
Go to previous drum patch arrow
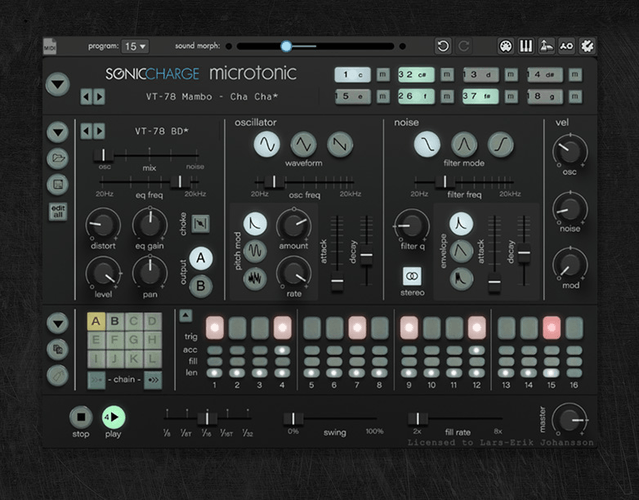86,131
